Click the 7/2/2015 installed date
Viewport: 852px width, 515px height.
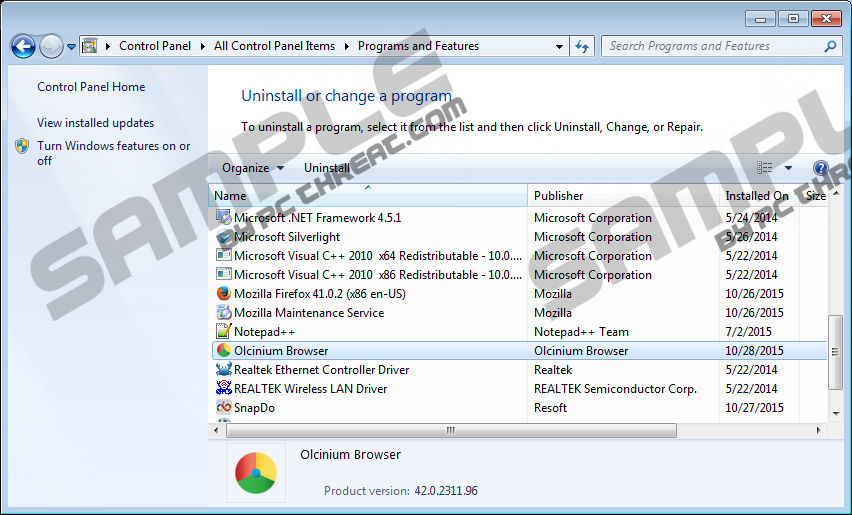pos(748,332)
